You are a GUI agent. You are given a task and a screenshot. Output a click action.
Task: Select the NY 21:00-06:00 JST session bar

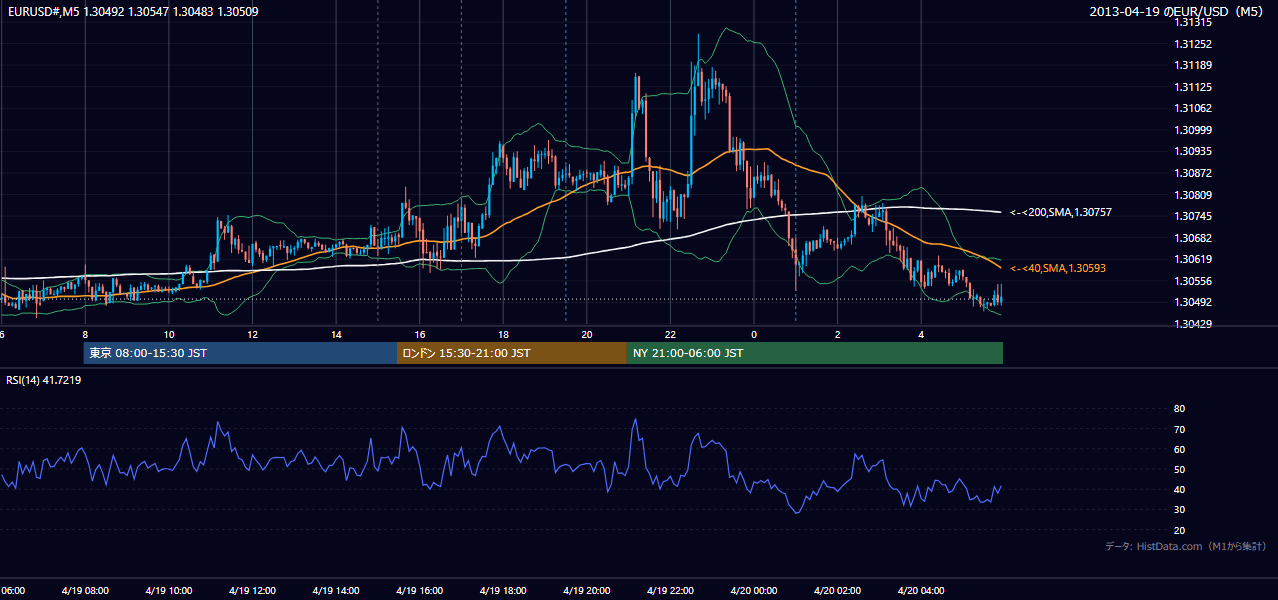(x=815, y=353)
